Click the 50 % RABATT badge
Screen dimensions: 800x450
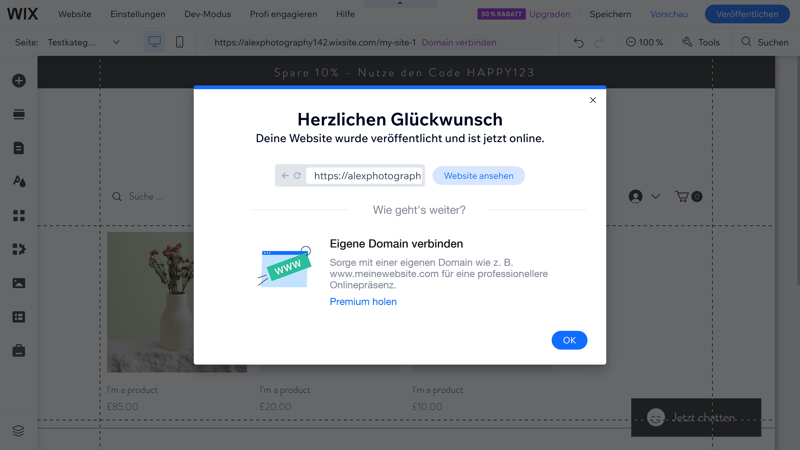(501, 14)
